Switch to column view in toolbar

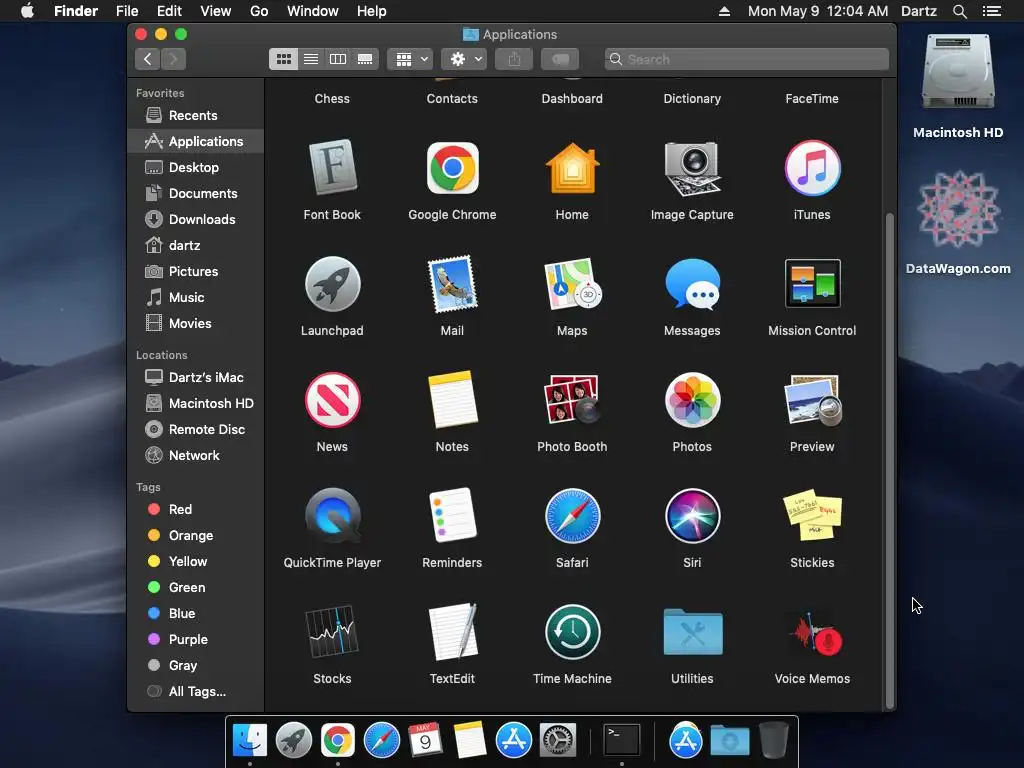tap(338, 59)
